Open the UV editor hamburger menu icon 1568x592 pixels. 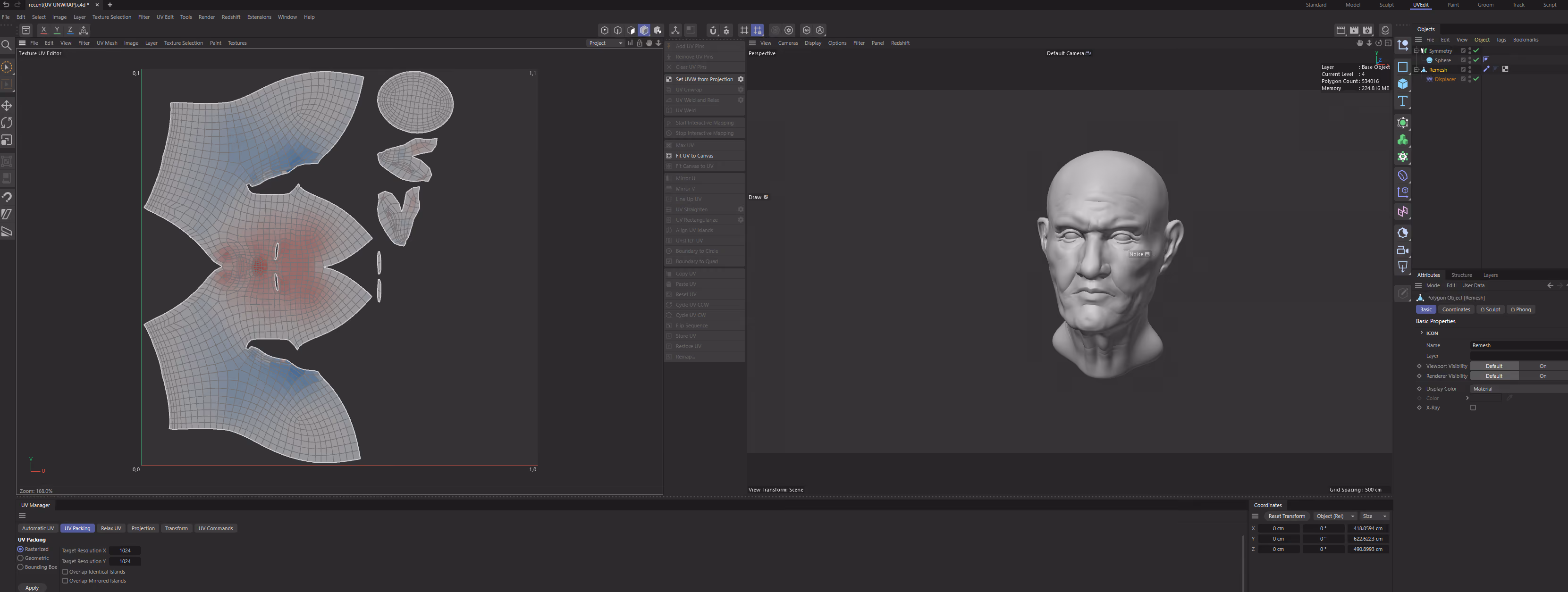22,43
